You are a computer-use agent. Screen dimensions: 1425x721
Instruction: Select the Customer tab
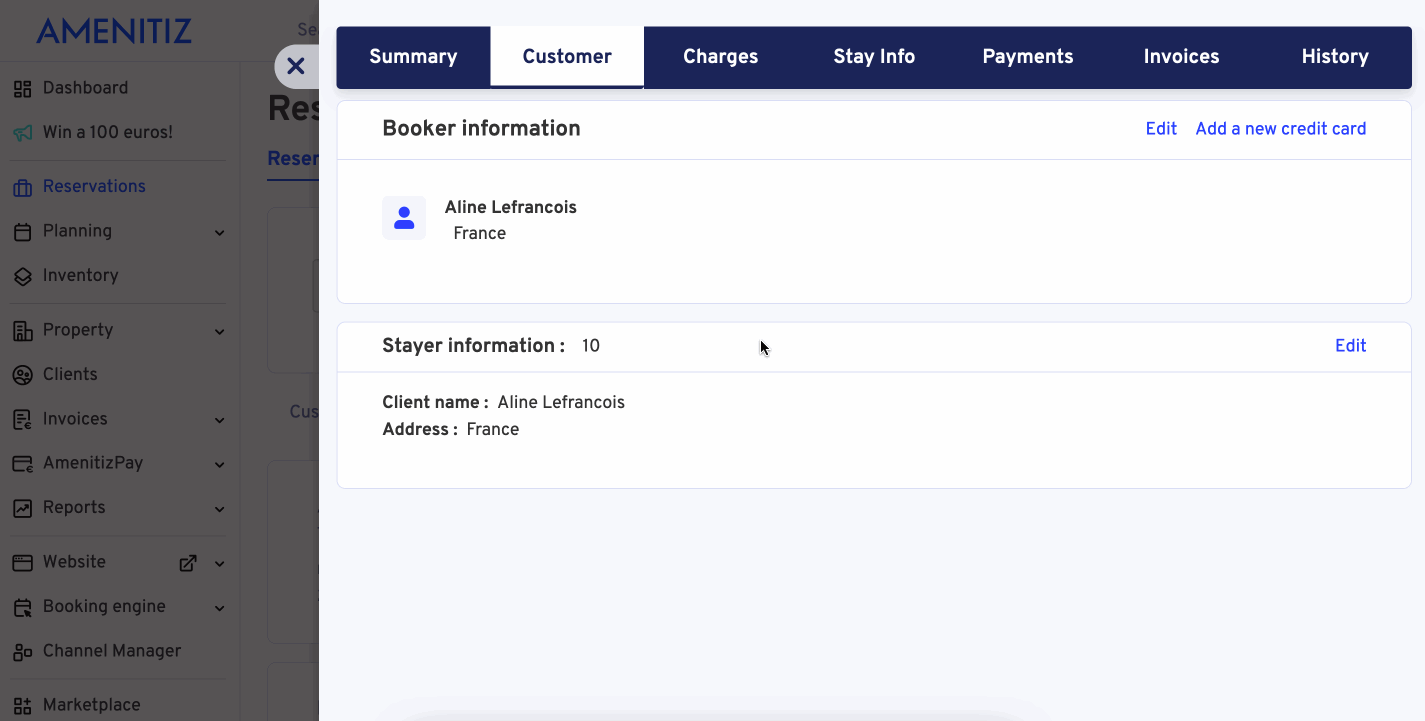click(x=567, y=57)
